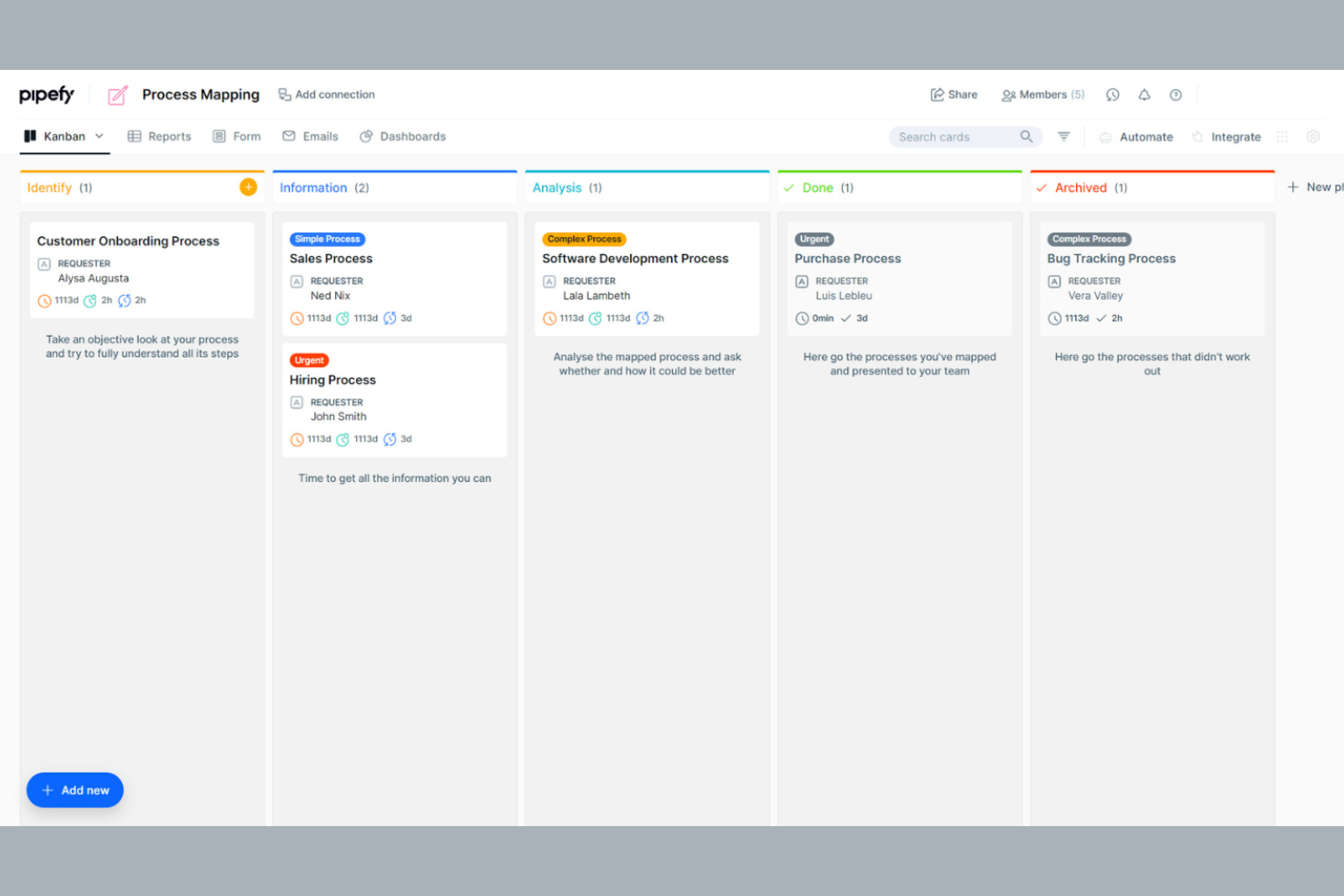Click the Add new button
This screenshot has width=1344, height=896.
click(74, 790)
